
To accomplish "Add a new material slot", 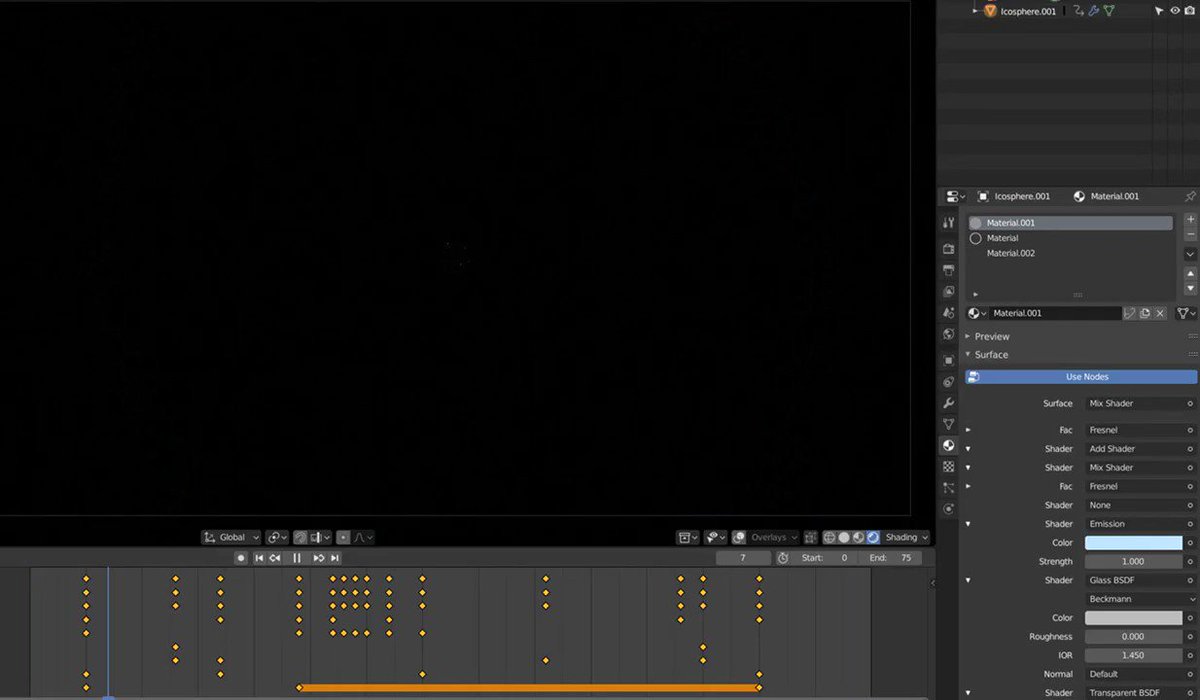I will tap(1190, 219).
